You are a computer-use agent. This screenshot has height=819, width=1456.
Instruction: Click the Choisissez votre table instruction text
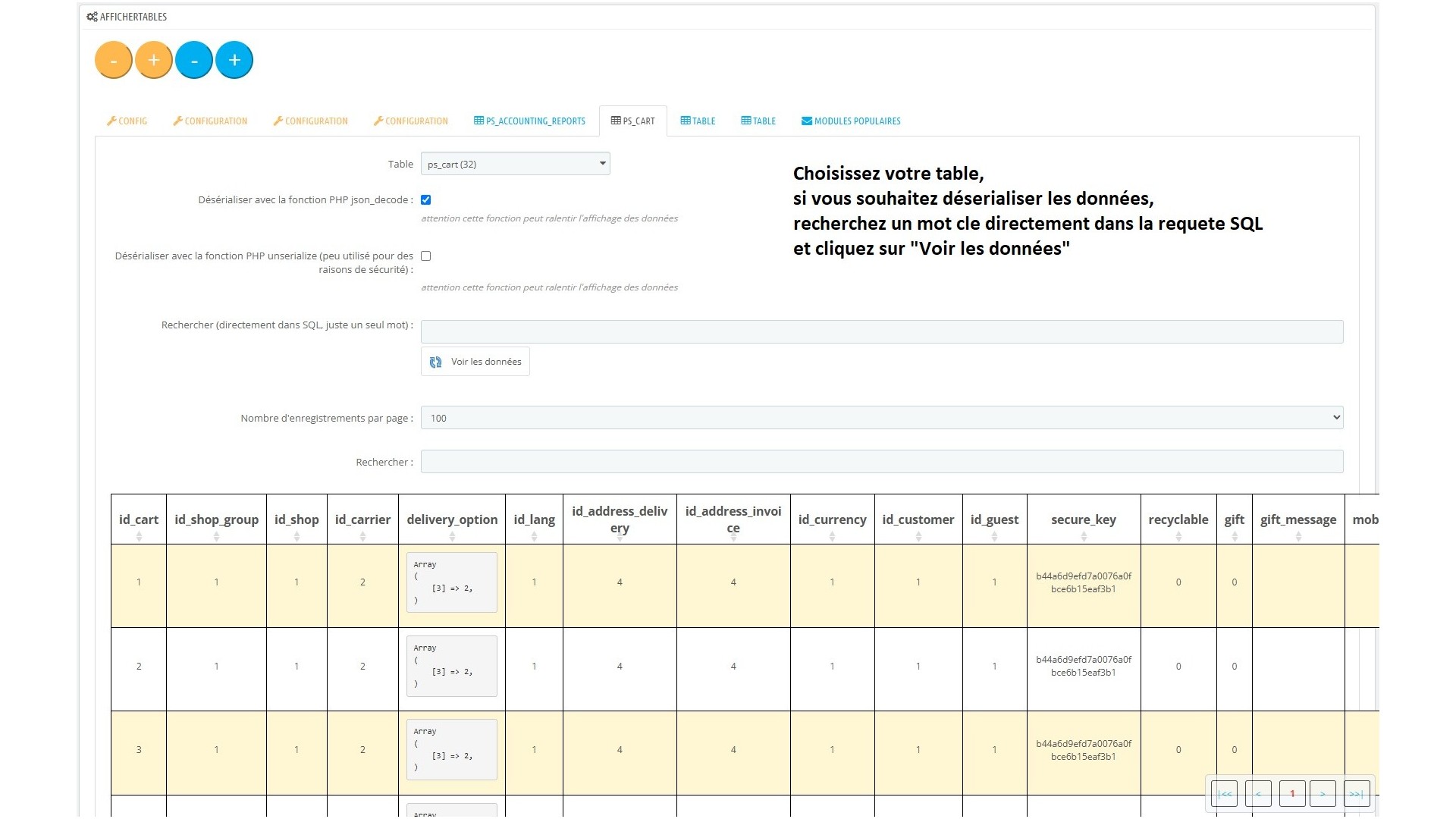coord(1028,211)
